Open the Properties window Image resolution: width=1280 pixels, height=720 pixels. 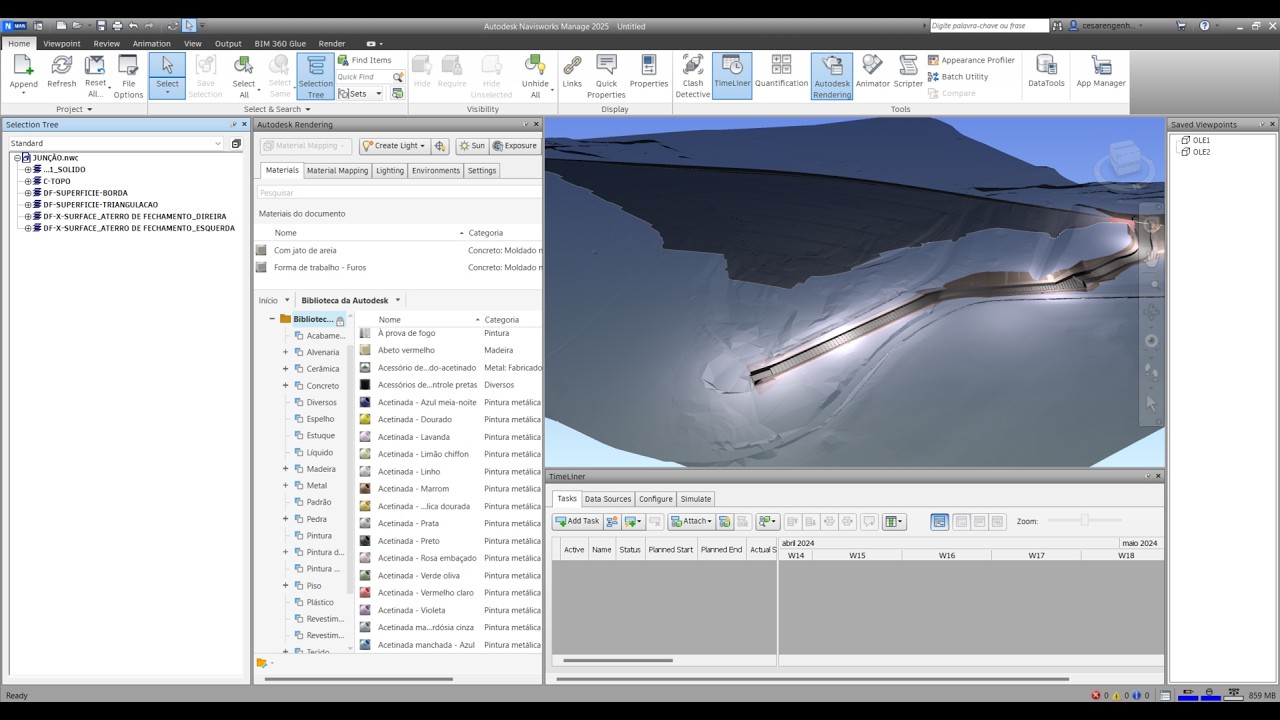click(x=648, y=72)
